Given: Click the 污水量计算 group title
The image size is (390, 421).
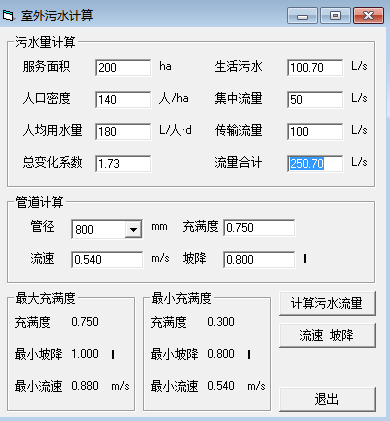Looking at the screenshot, I should 45,42.
